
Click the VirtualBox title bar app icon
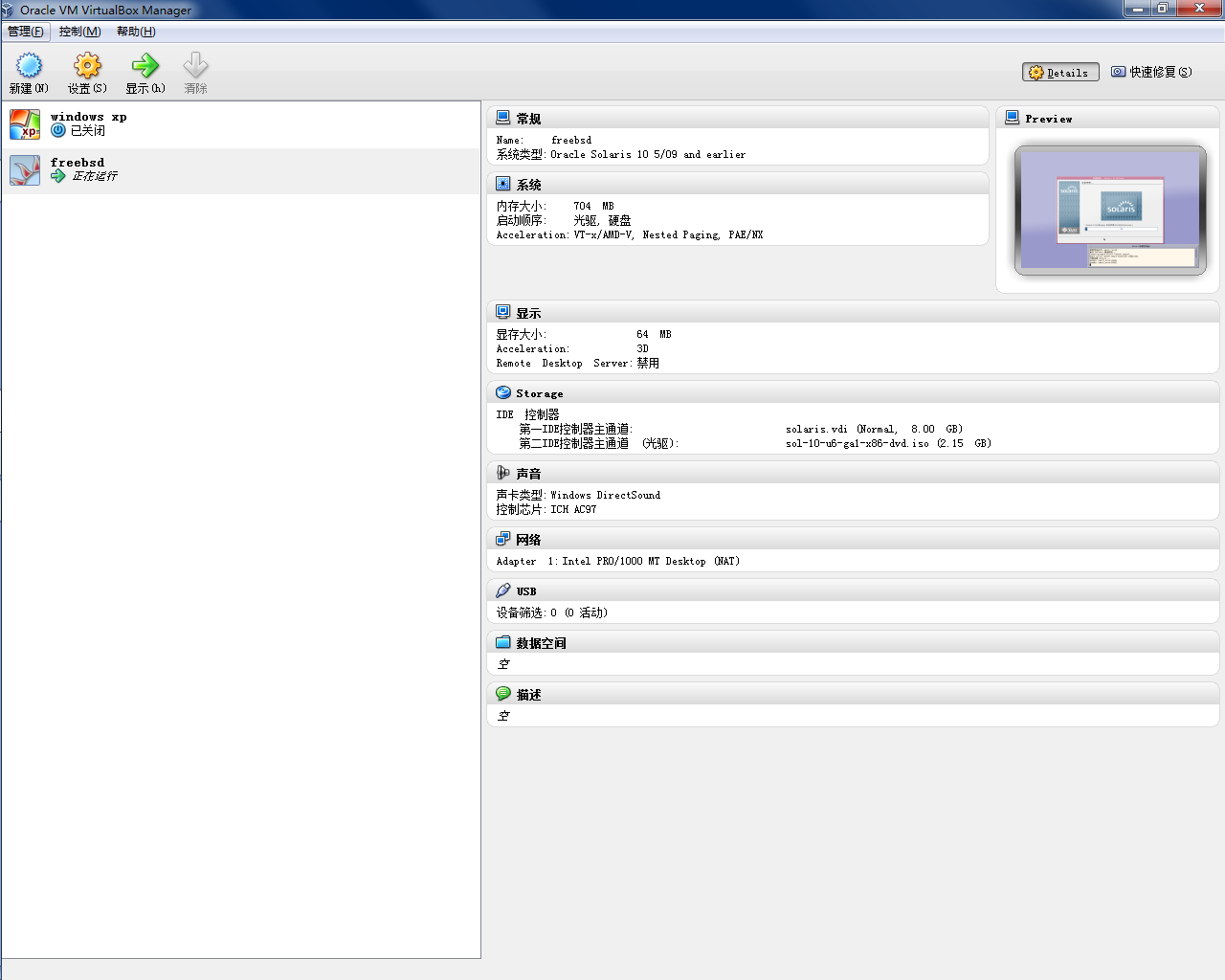[9, 10]
